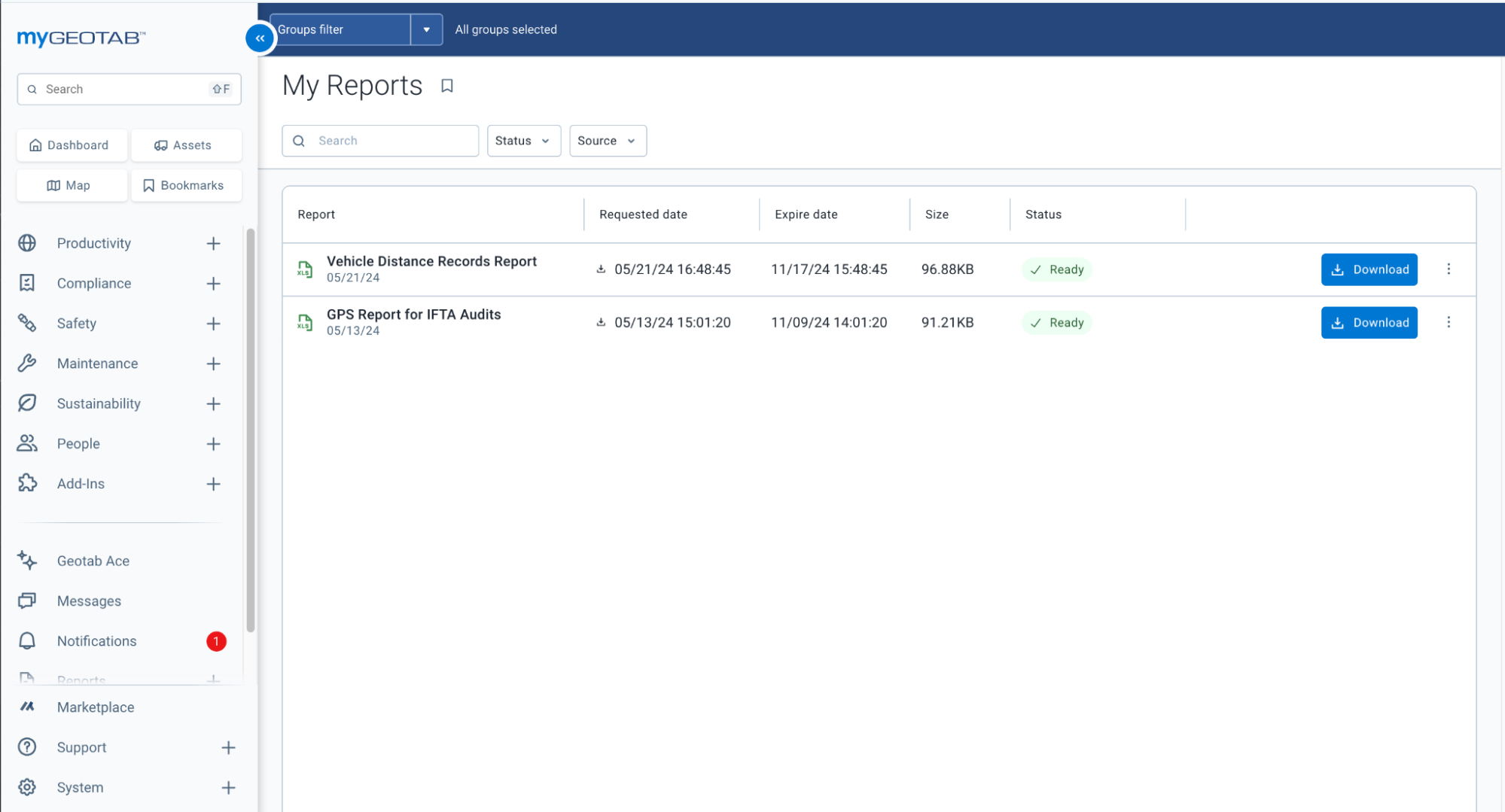Select the Map icon in the sidebar
Image resolution: width=1505 pixels, height=812 pixels.
coord(72,185)
